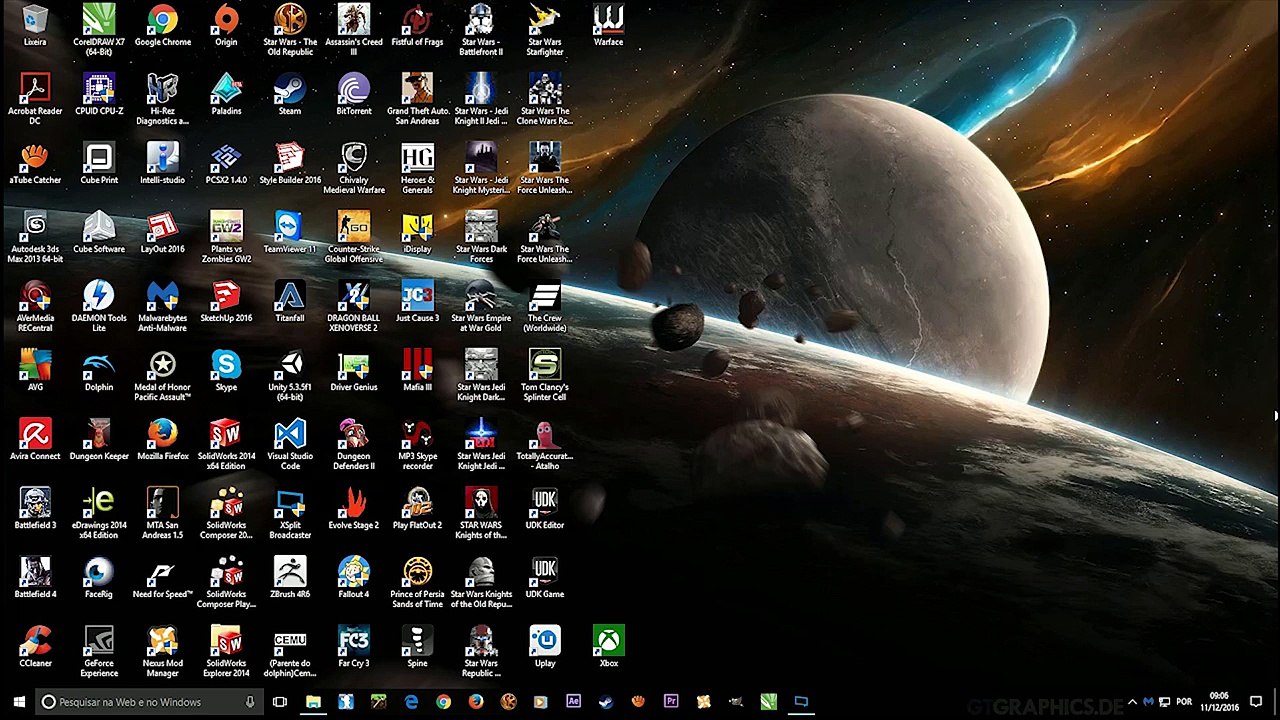Screen dimensions: 1280x720
Task: Click the Skype desktop icon
Action: pos(226,371)
